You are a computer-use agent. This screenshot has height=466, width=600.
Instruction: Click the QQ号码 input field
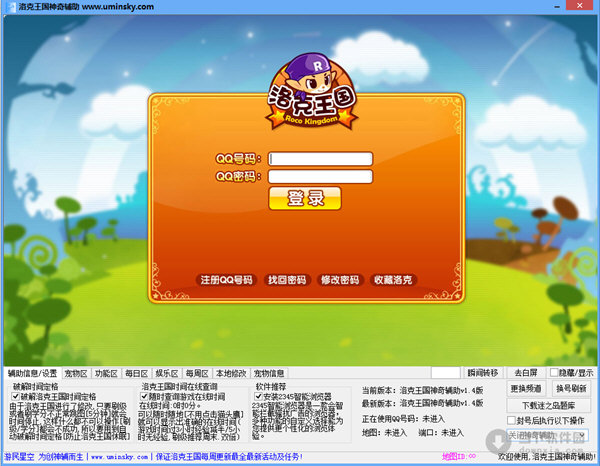[x=320, y=159]
